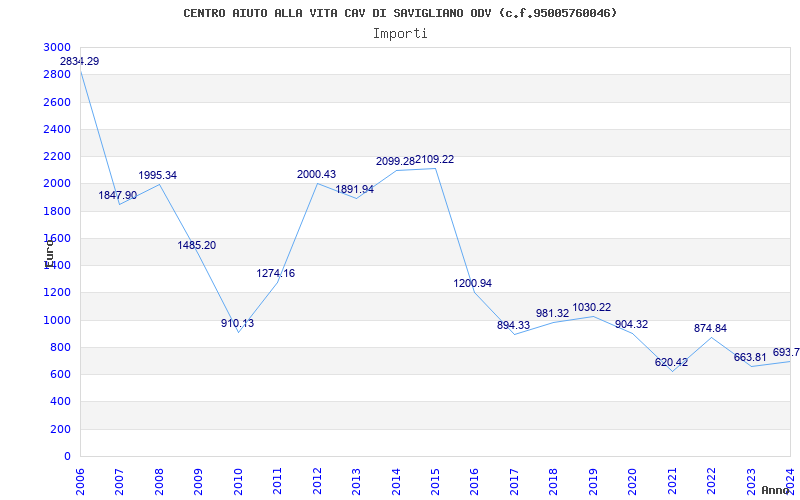Select the 1485.20 data label

pos(197,245)
